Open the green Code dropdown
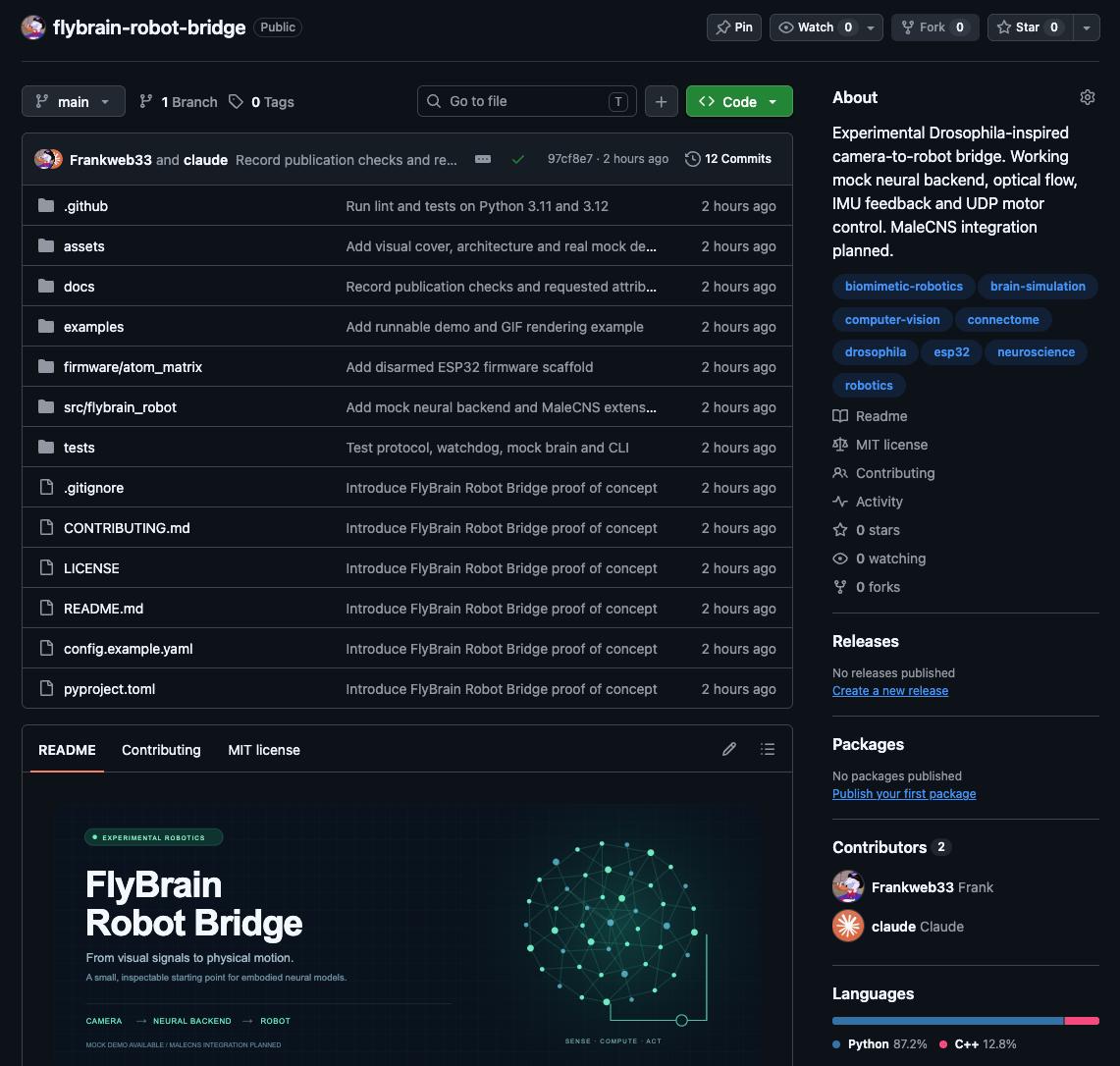 739,101
